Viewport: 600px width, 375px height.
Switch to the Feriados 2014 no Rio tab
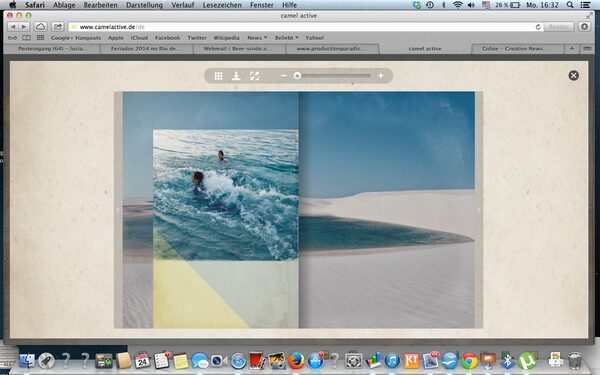click(x=147, y=49)
